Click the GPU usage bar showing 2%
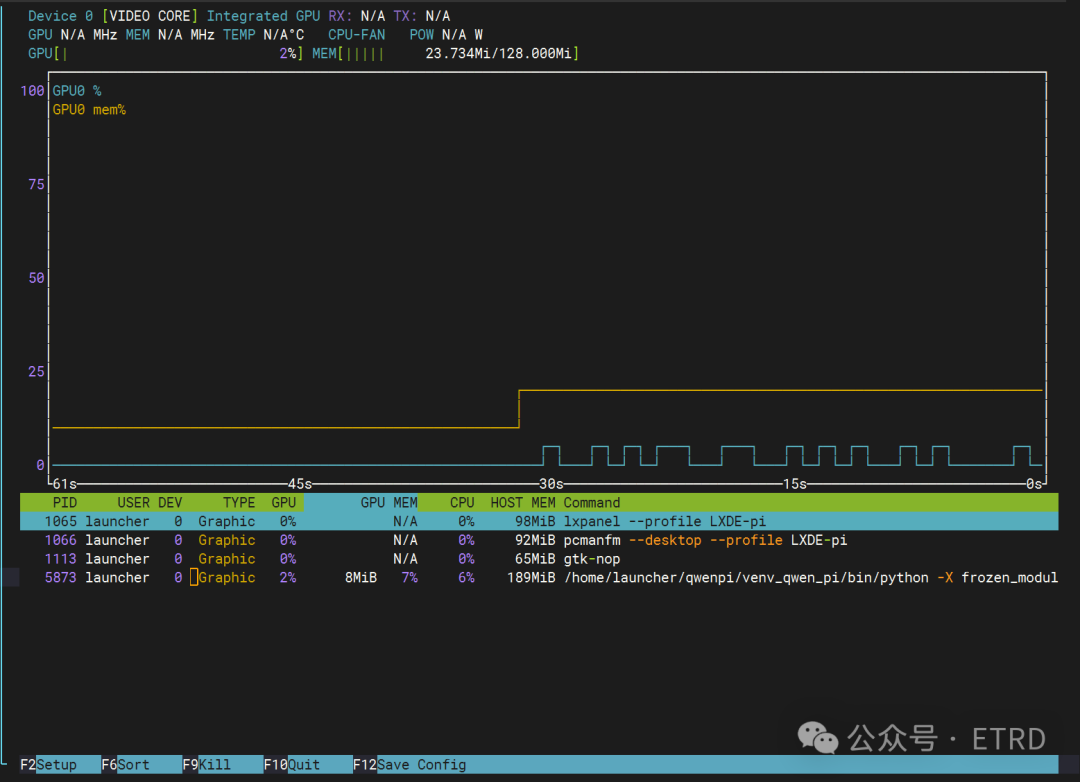 point(165,53)
